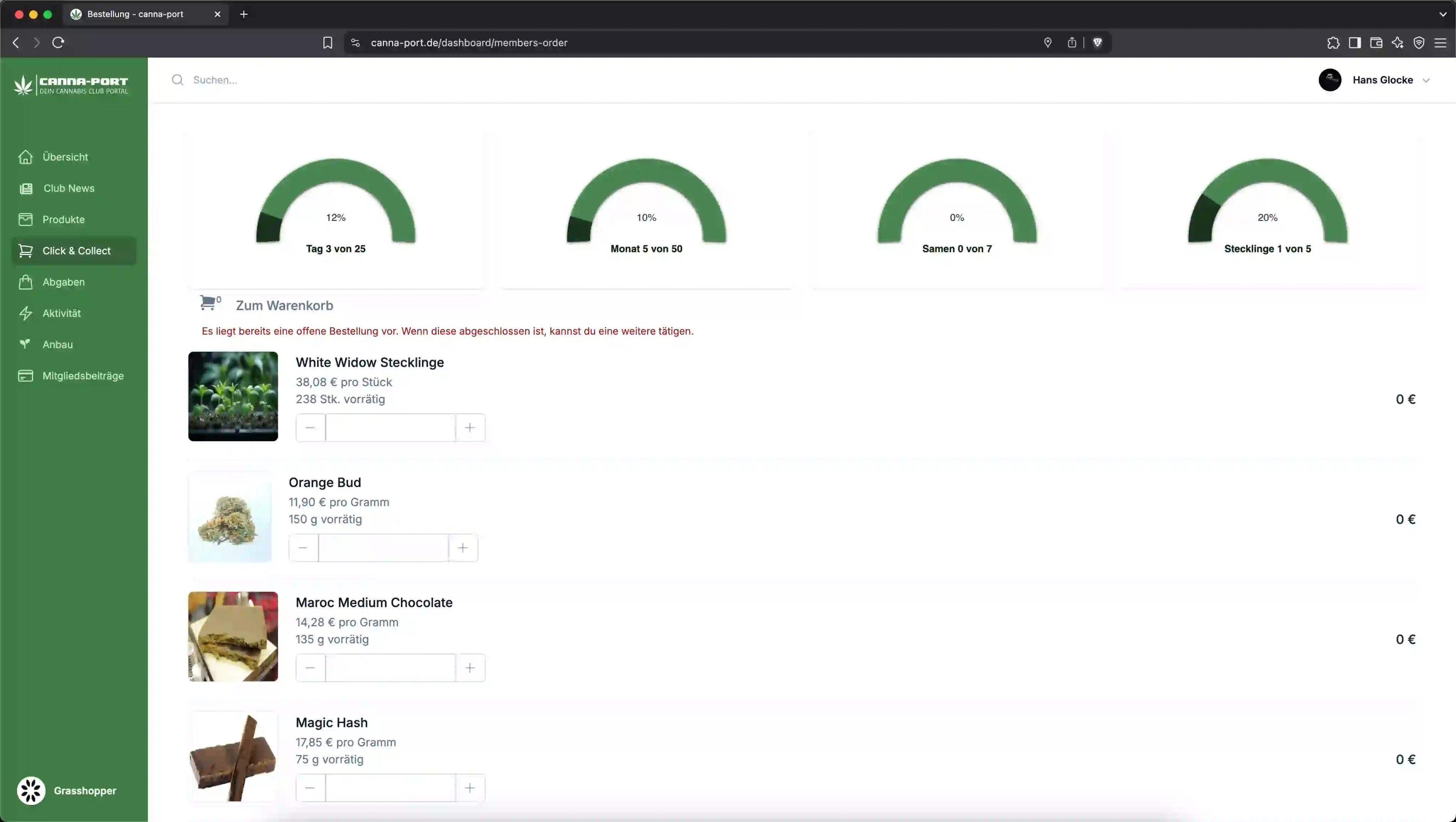The height and width of the screenshot is (822, 1456).
Task: Click the location pin icon in address bar
Action: point(1047,42)
